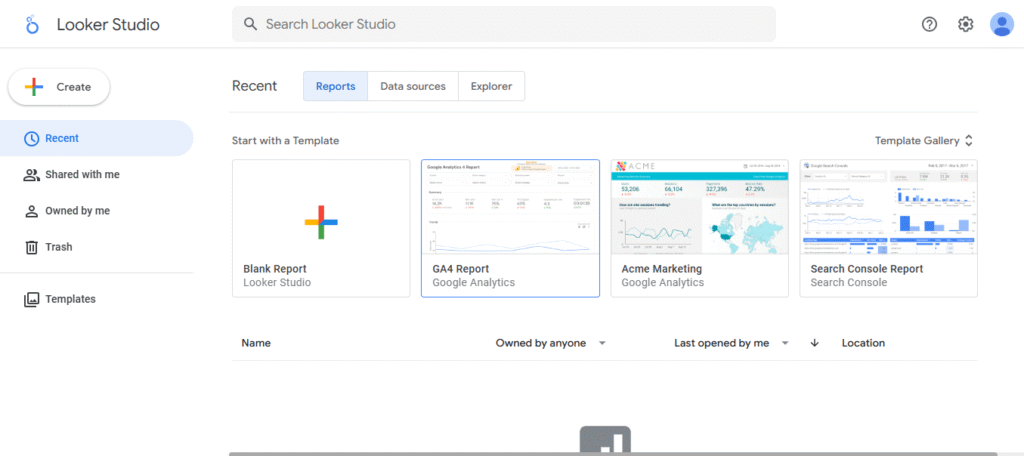Click the Shared with me people icon

32,175
